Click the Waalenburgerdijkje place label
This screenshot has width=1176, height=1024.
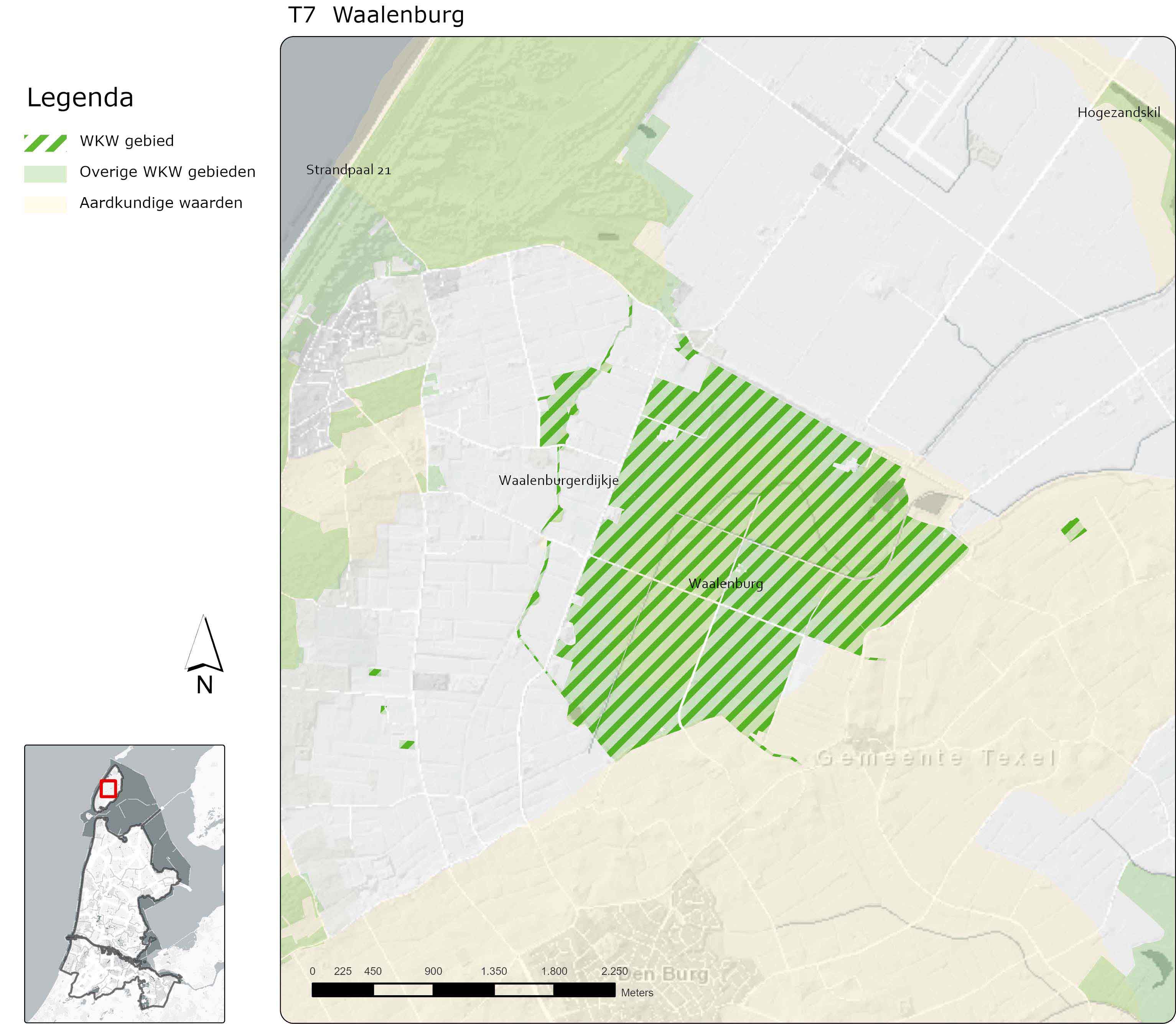pos(558,481)
